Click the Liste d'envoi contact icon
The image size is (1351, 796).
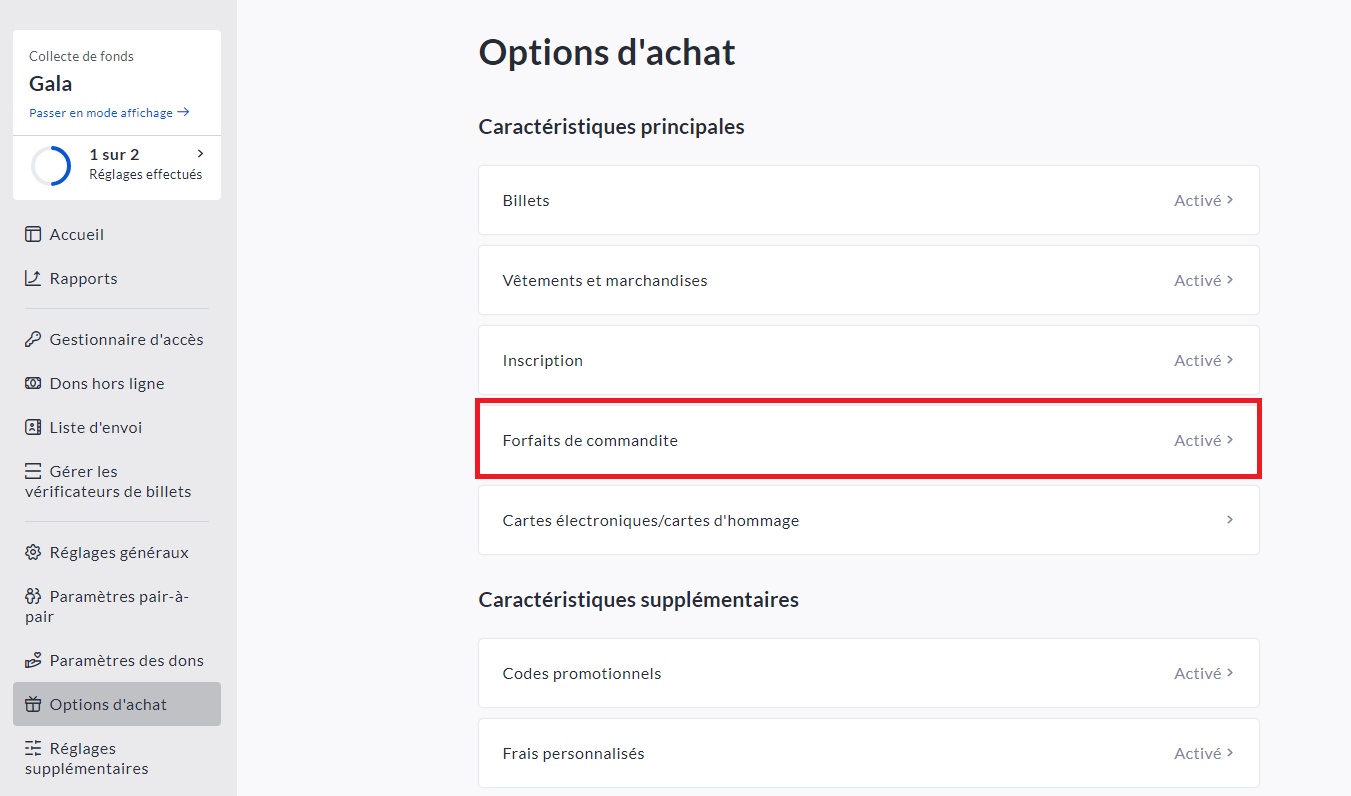point(33,428)
